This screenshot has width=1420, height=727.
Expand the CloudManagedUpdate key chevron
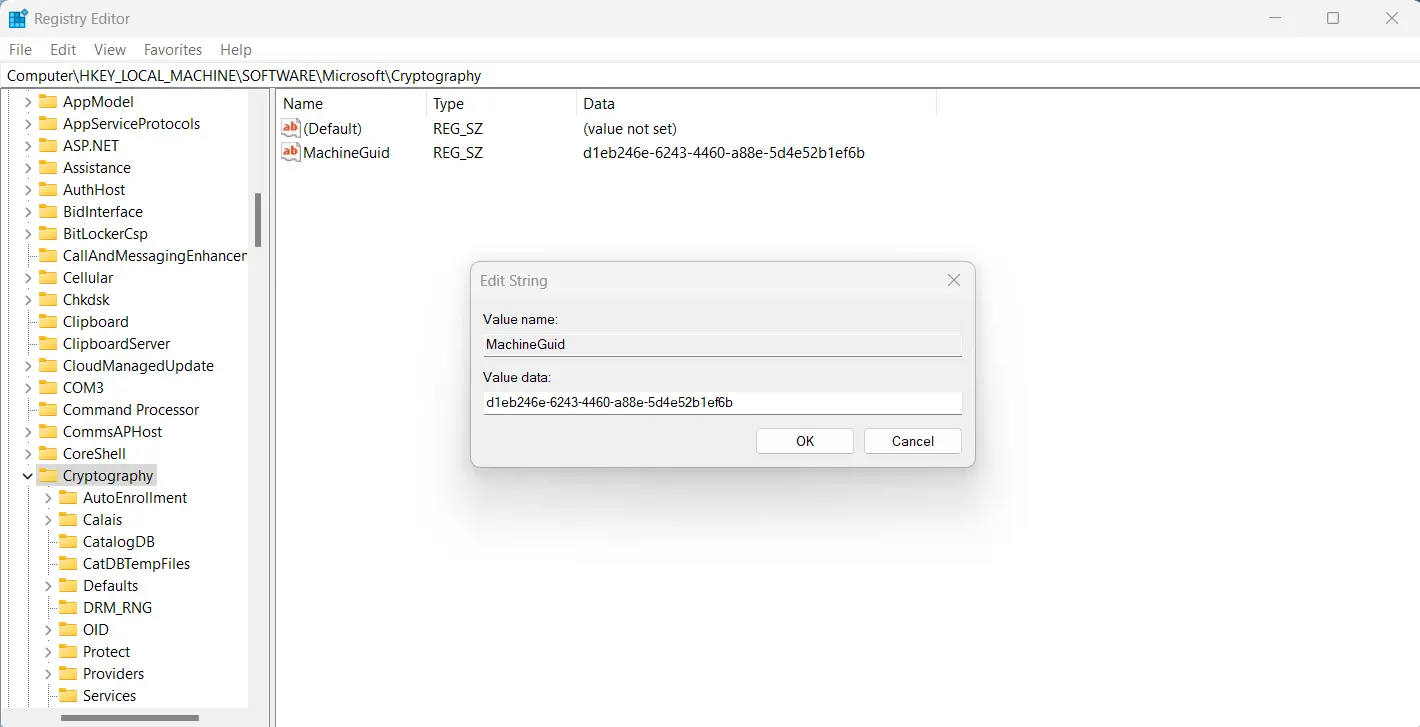click(28, 365)
